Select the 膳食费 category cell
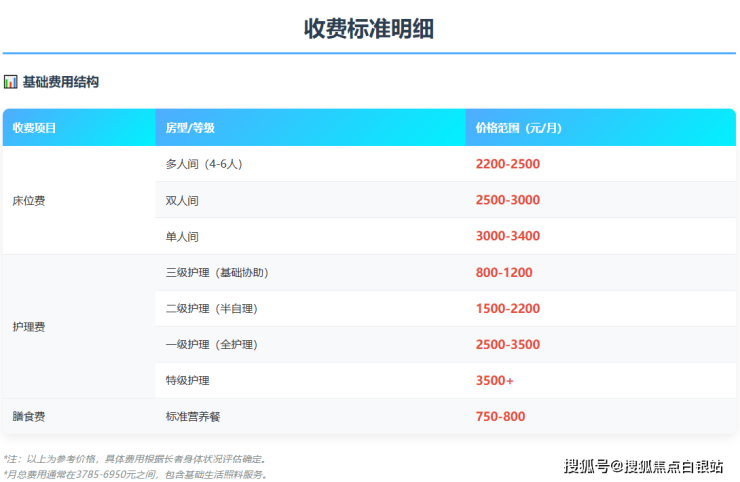This screenshot has height=482, width=740. pos(29,416)
